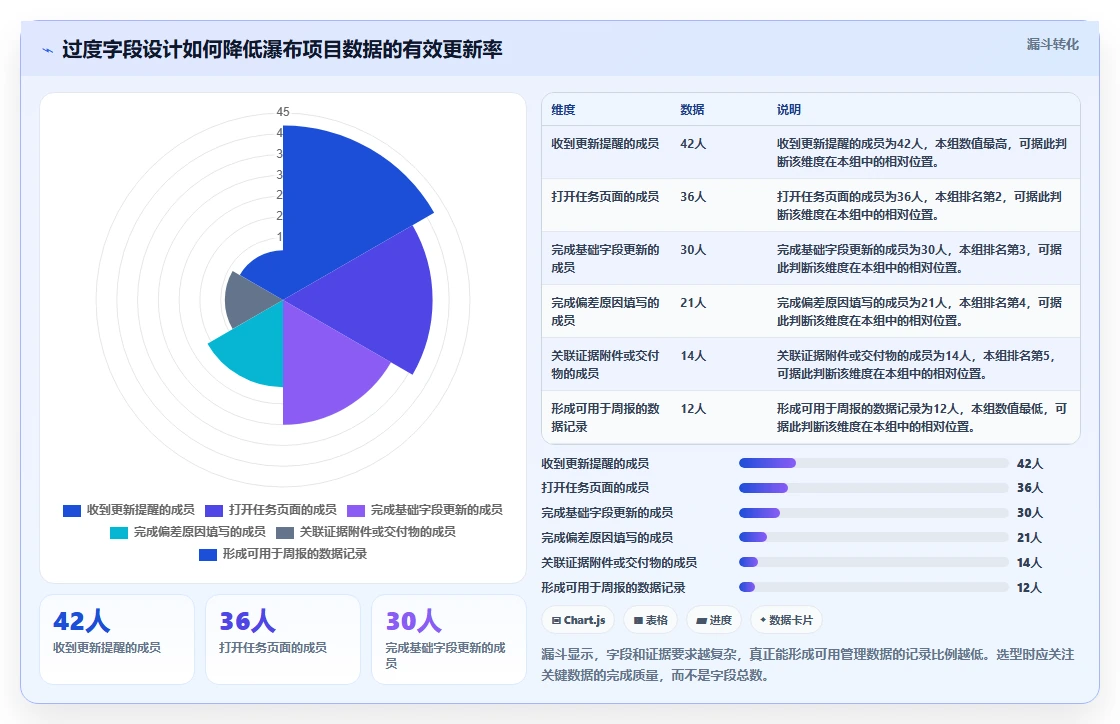The width and height of the screenshot is (1120, 724).
Task: Toggle legend swatch for 关联证据附件或交付物的成员
Action: tap(284, 533)
